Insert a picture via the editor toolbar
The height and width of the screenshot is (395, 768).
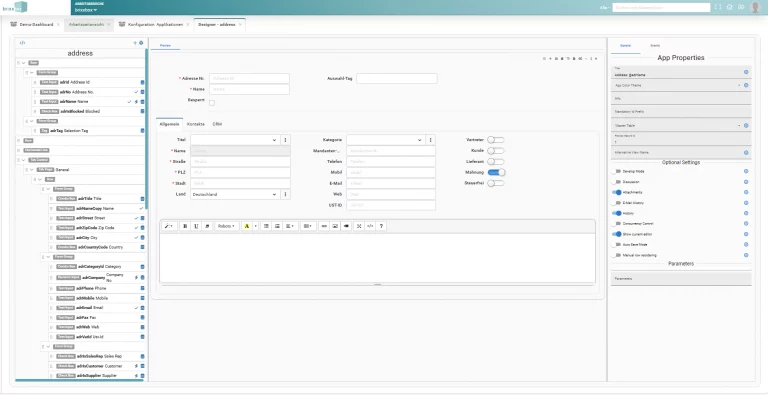[x=335, y=226]
